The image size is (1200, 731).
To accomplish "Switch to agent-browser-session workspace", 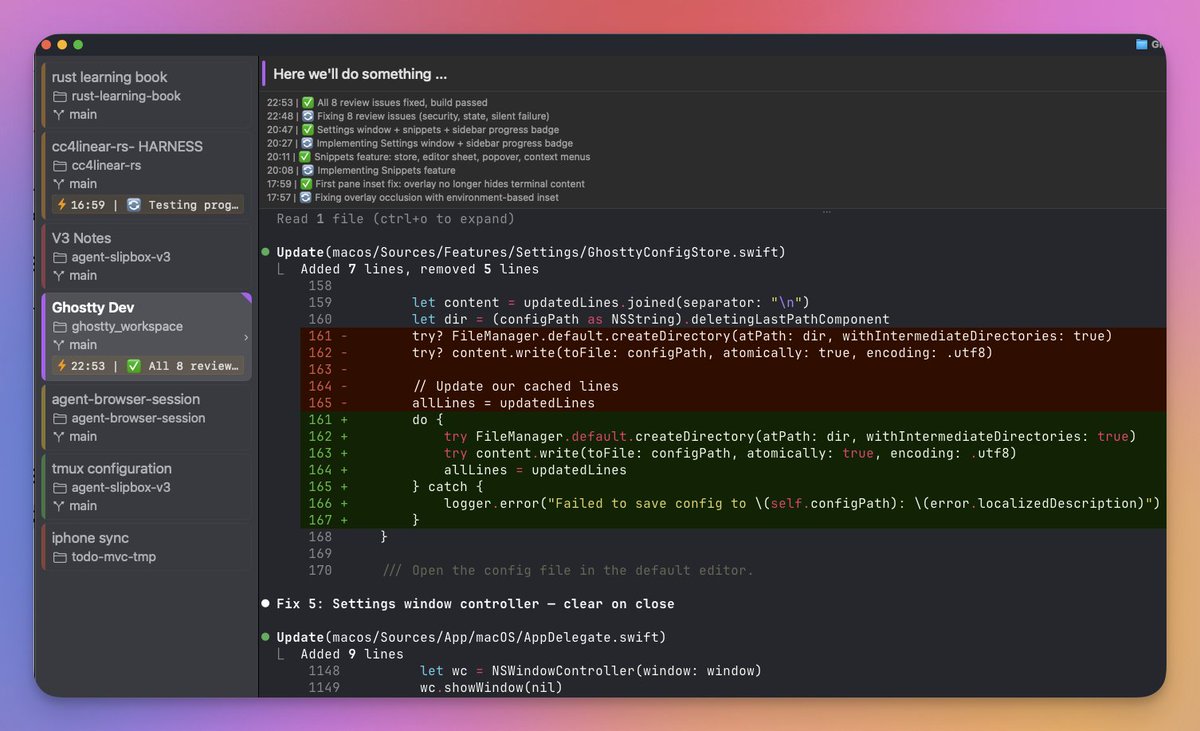I will pos(146,417).
